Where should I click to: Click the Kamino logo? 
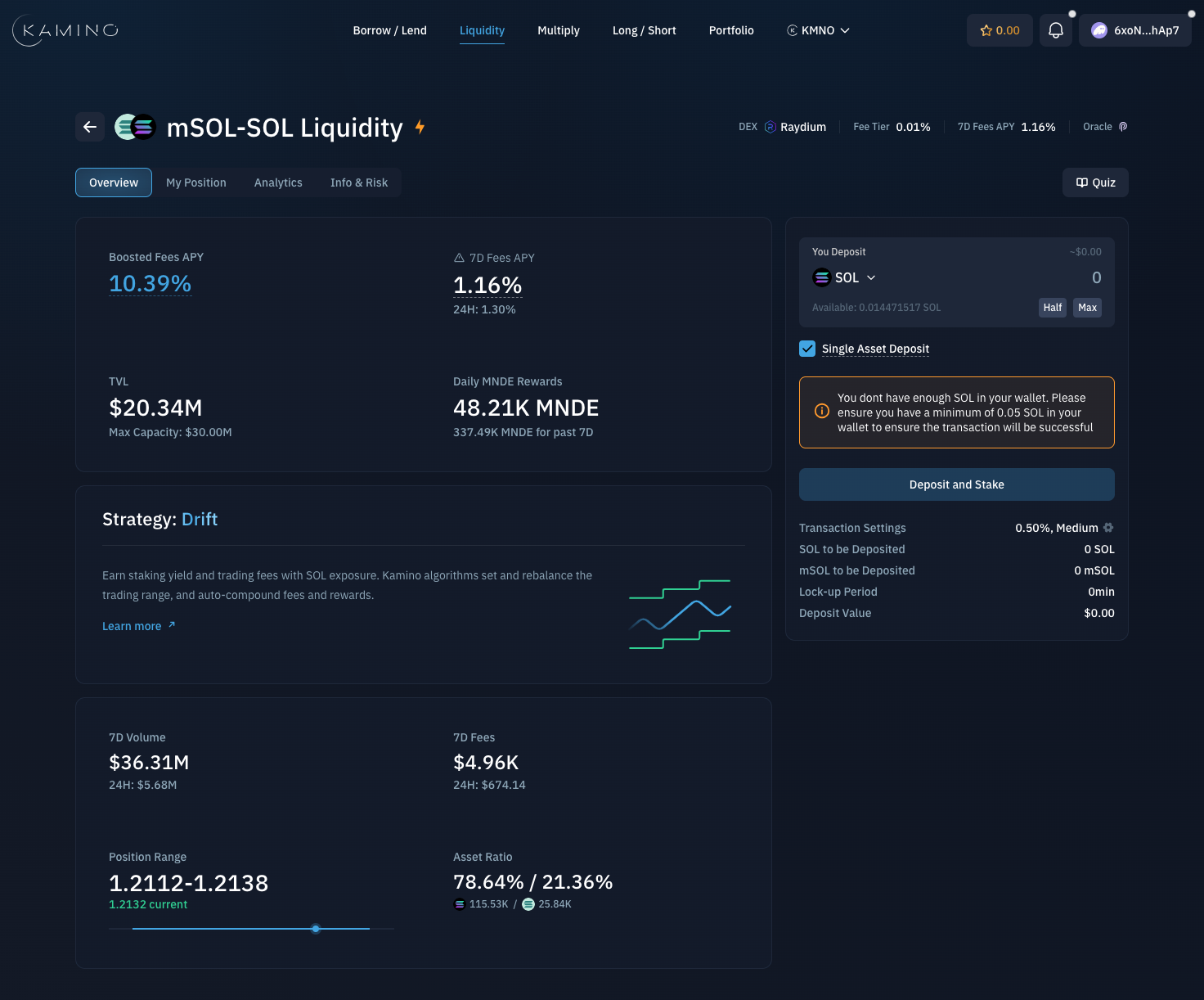click(x=65, y=30)
